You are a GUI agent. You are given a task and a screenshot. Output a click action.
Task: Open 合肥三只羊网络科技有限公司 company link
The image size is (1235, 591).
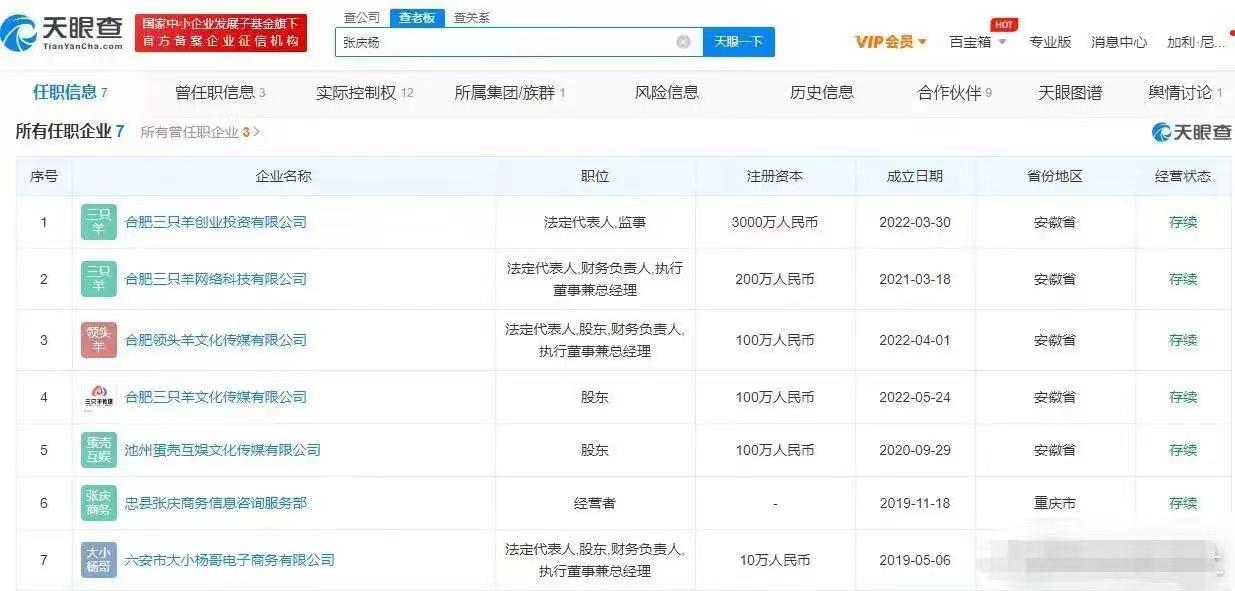(219, 280)
